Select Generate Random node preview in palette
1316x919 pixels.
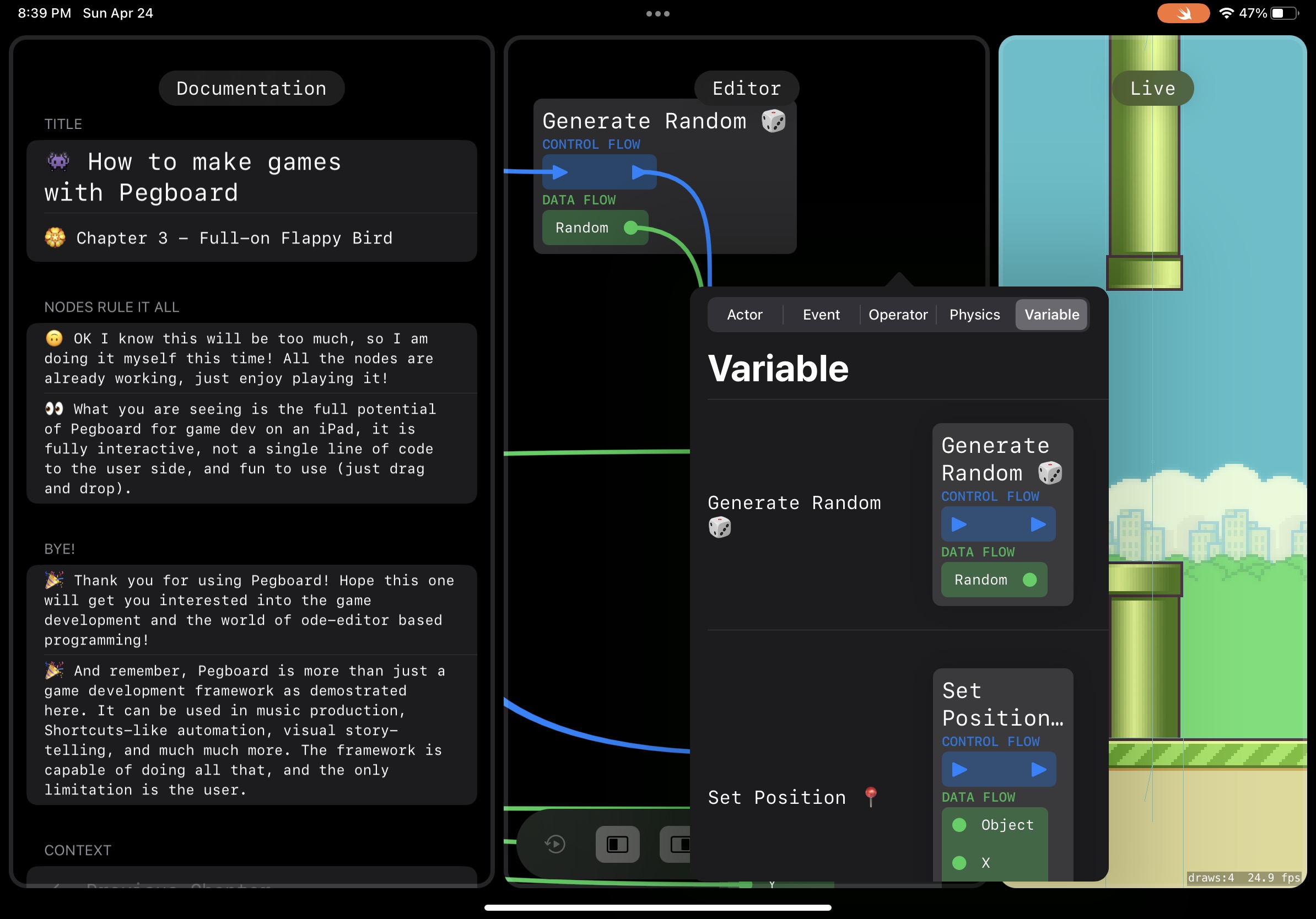point(1002,514)
